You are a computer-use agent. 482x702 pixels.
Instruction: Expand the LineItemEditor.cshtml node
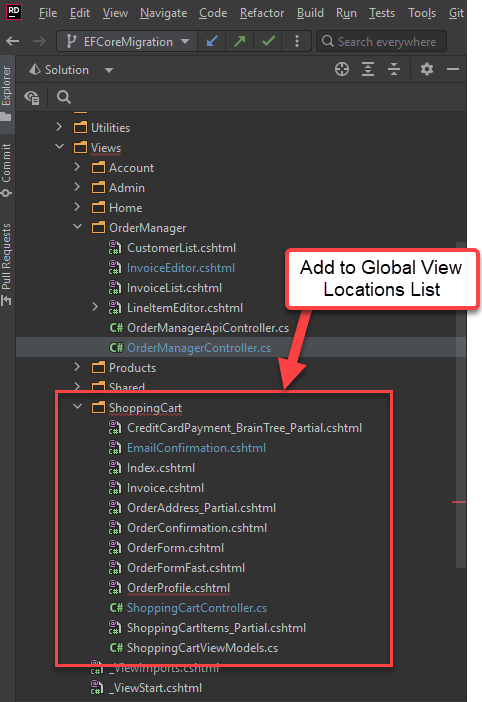tap(95, 307)
